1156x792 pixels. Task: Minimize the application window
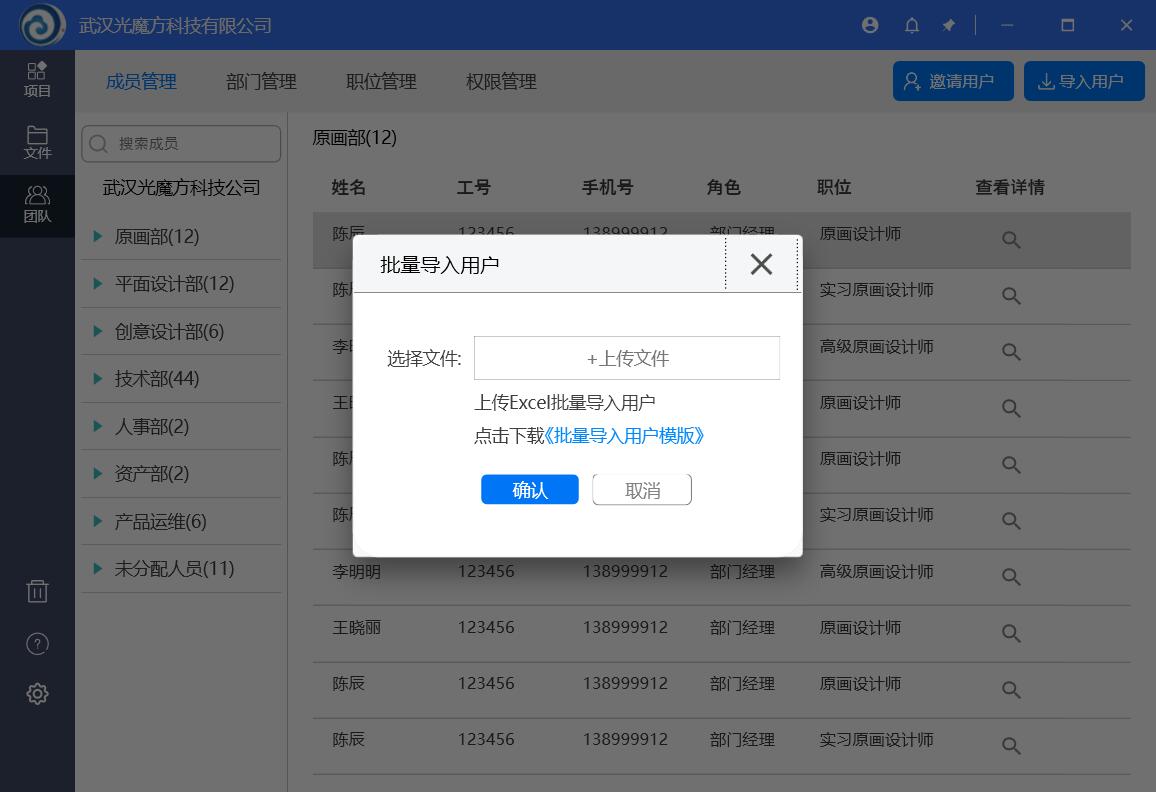(x=1007, y=26)
